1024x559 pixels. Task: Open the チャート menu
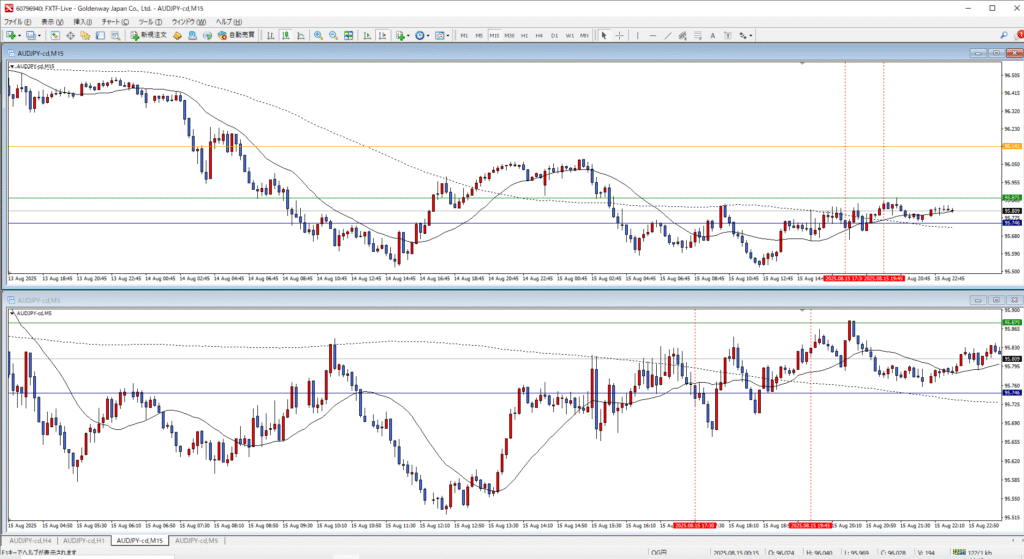click(x=115, y=22)
